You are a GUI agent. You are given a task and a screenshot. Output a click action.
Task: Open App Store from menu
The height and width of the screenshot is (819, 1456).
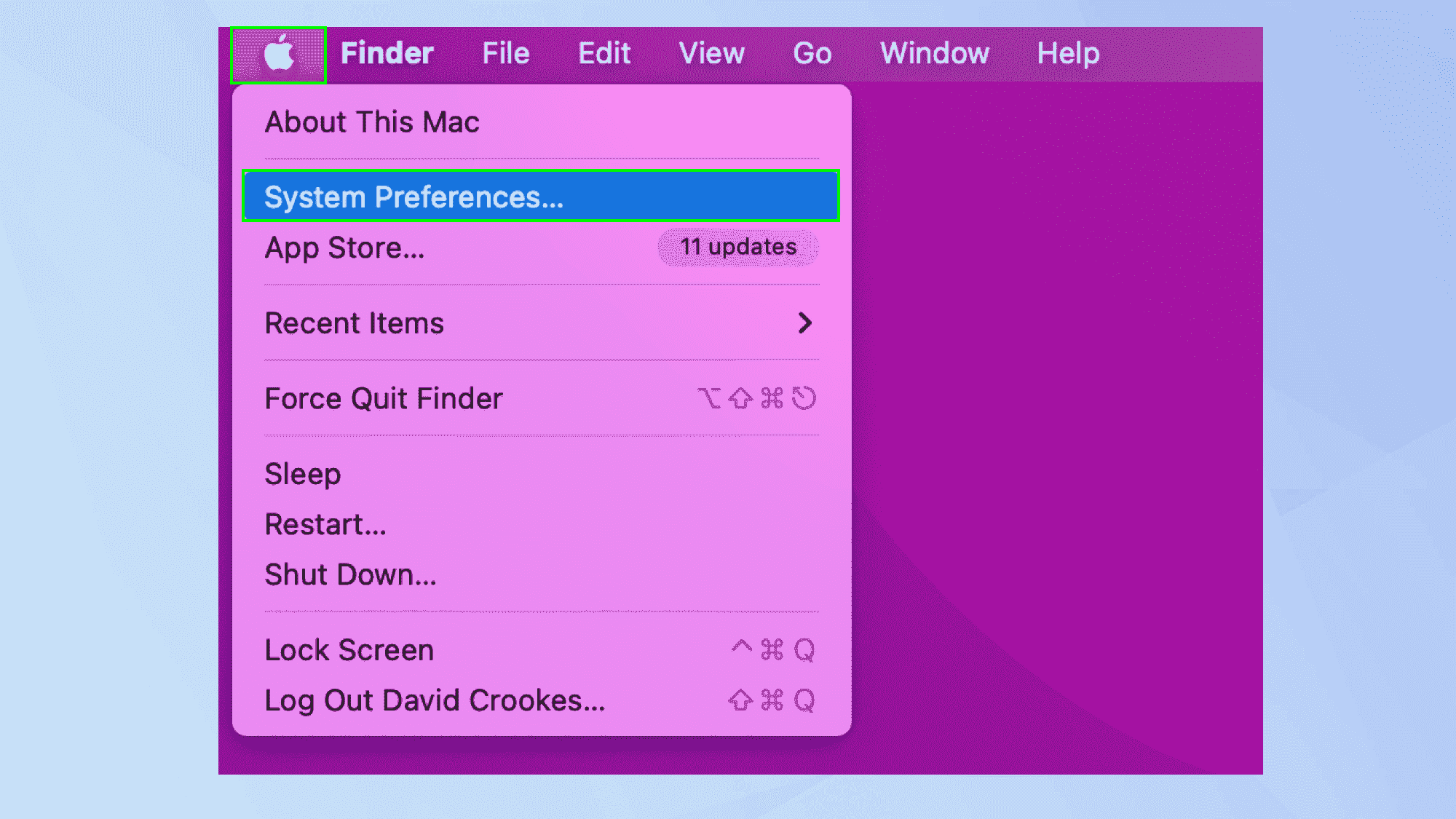[344, 247]
